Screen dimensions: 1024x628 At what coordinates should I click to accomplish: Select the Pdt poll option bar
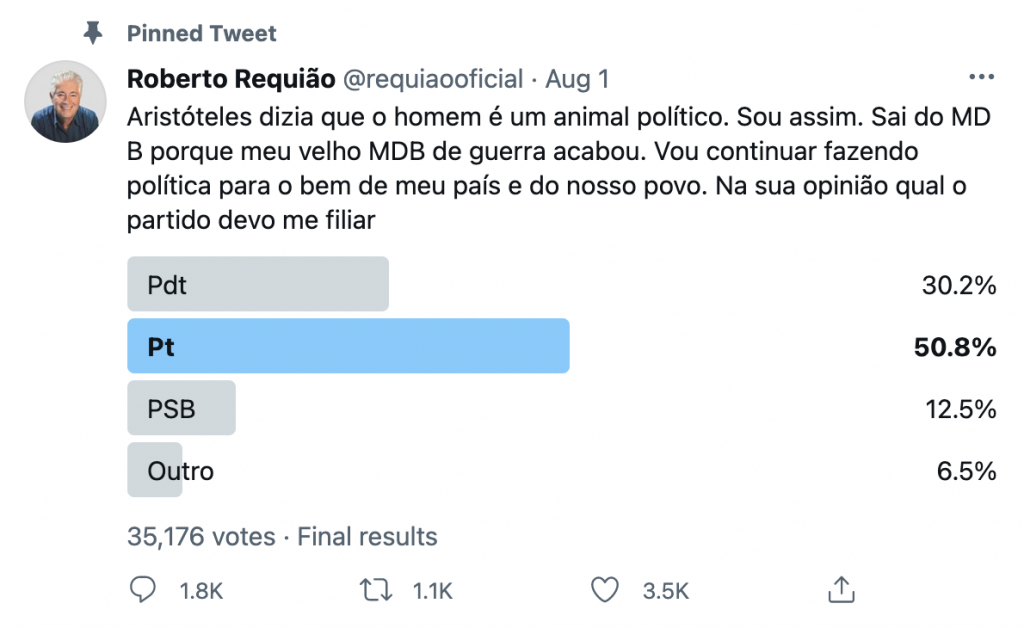pyautogui.click(x=258, y=285)
